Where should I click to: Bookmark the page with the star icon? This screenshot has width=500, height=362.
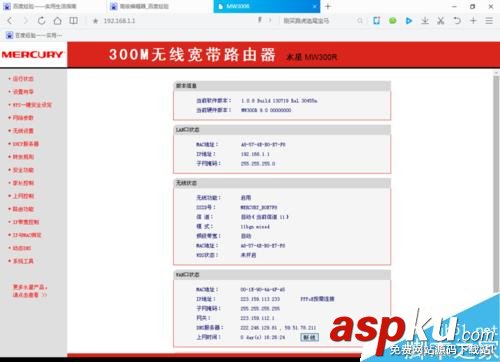click(95, 21)
